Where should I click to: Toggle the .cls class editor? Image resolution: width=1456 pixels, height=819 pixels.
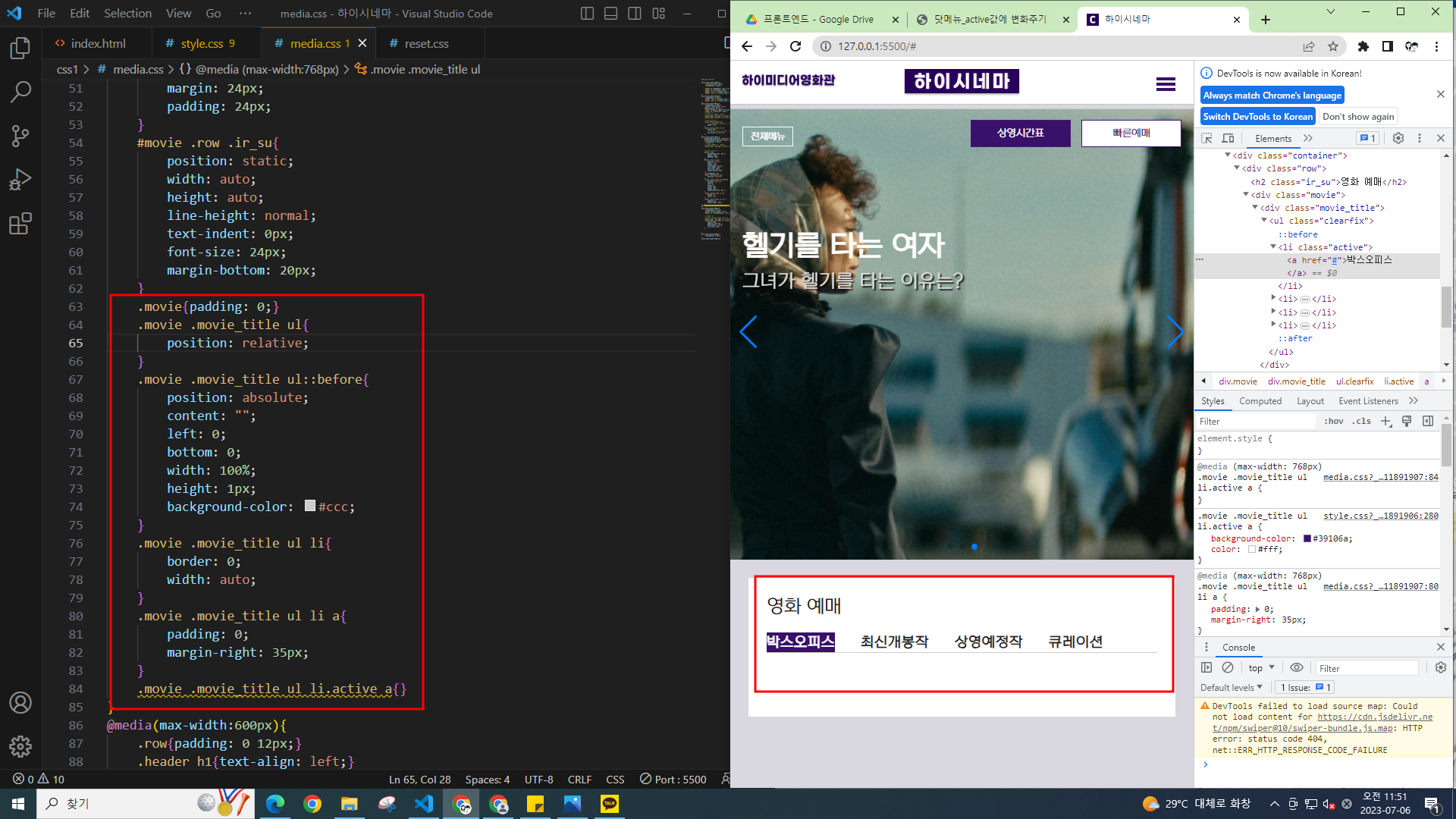pos(1363,422)
